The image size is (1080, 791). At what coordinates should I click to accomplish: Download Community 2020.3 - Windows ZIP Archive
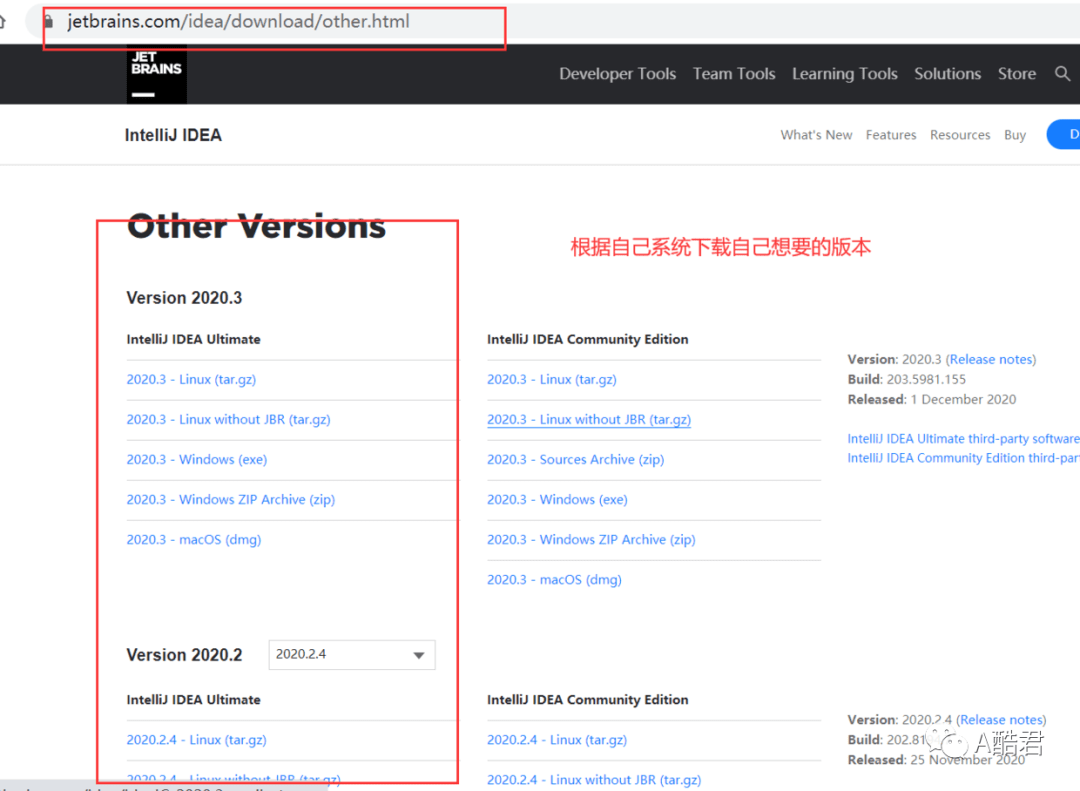click(x=591, y=540)
